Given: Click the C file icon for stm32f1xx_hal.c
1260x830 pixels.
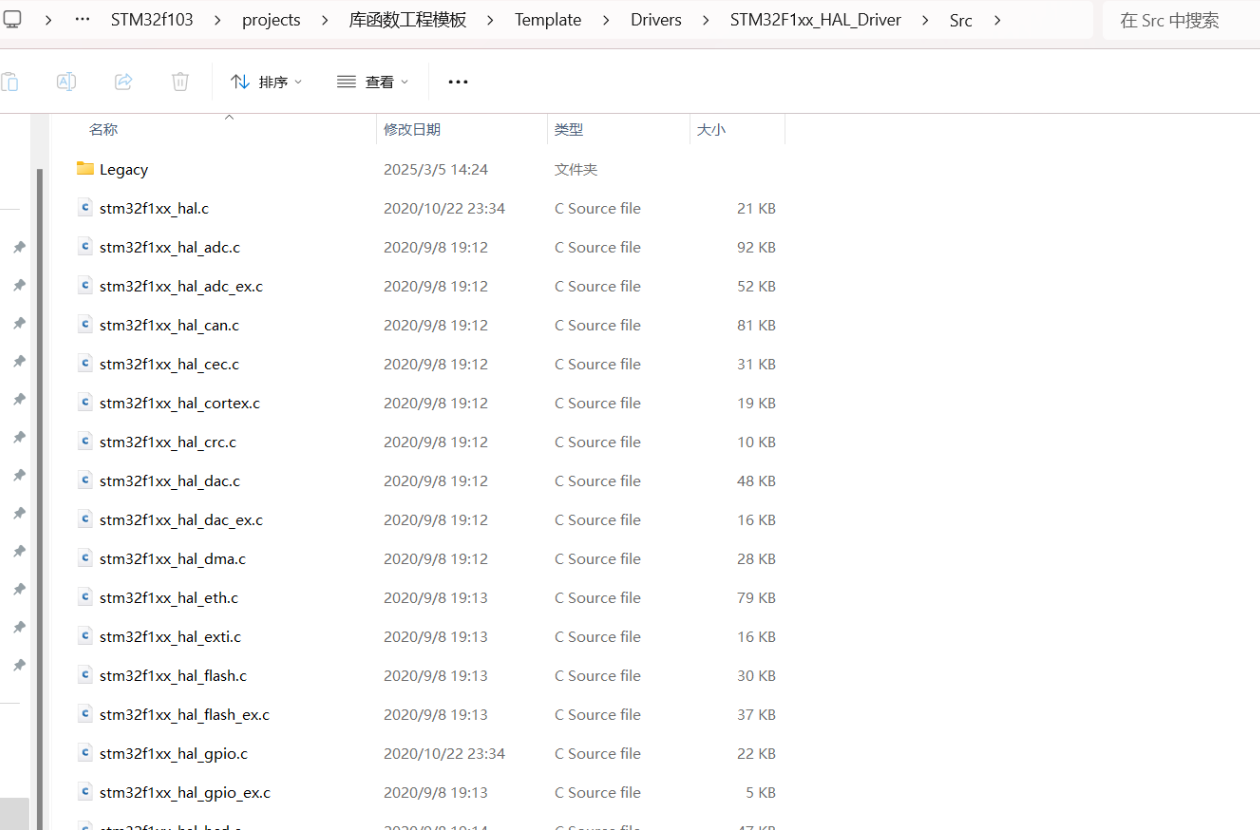Looking at the screenshot, I should tap(85, 208).
